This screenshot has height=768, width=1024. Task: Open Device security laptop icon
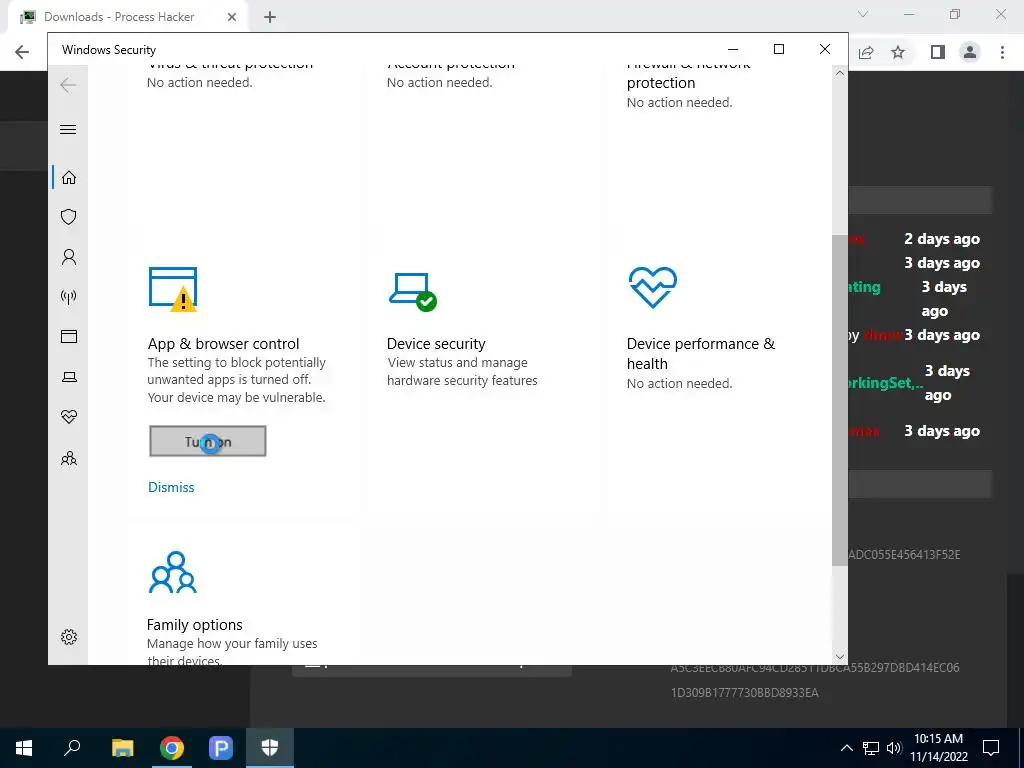coord(413,291)
